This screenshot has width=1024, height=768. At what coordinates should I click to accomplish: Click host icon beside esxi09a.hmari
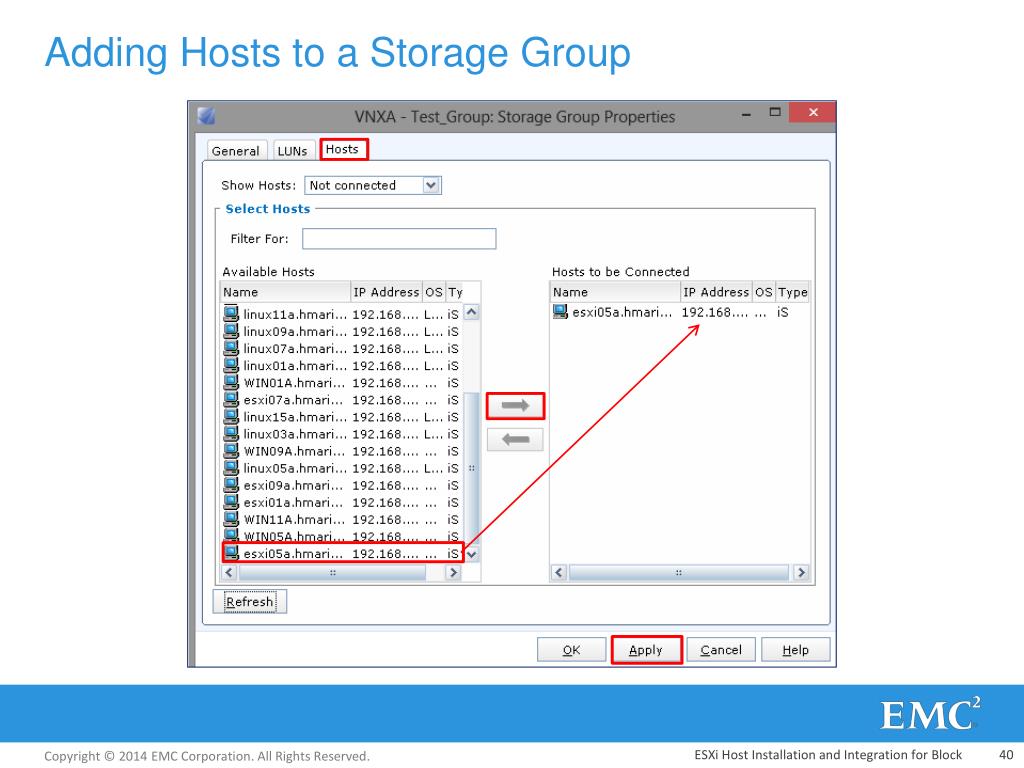pos(231,484)
